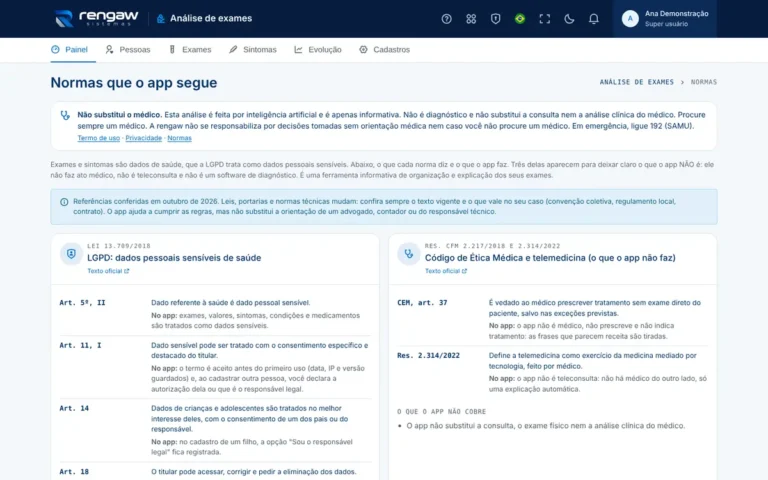Toggle dark mode moon icon

(569, 19)
